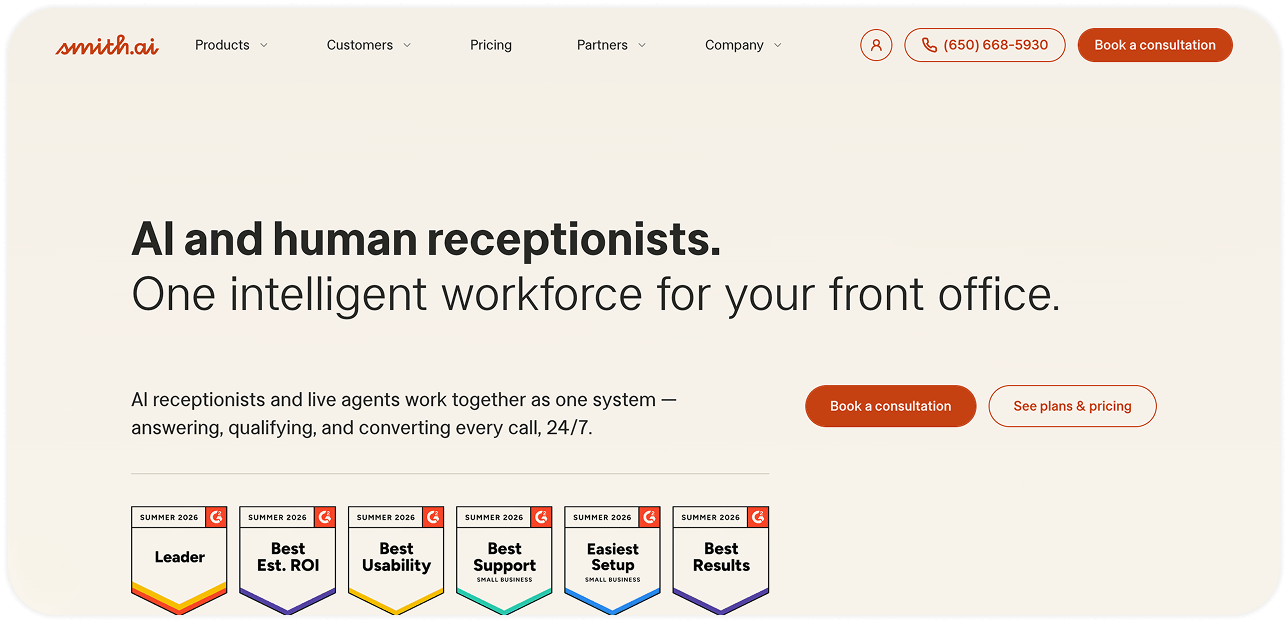Click See plans & pricing button
The height and width of the screenshot is (623, 1288).
1072,406
